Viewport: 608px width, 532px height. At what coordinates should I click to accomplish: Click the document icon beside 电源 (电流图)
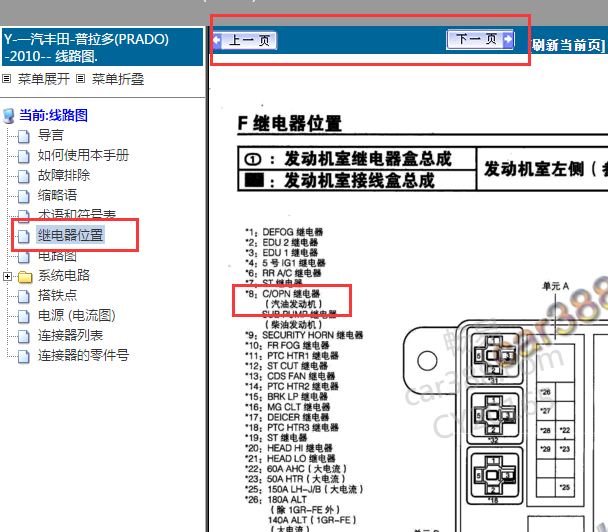[24, 316]
